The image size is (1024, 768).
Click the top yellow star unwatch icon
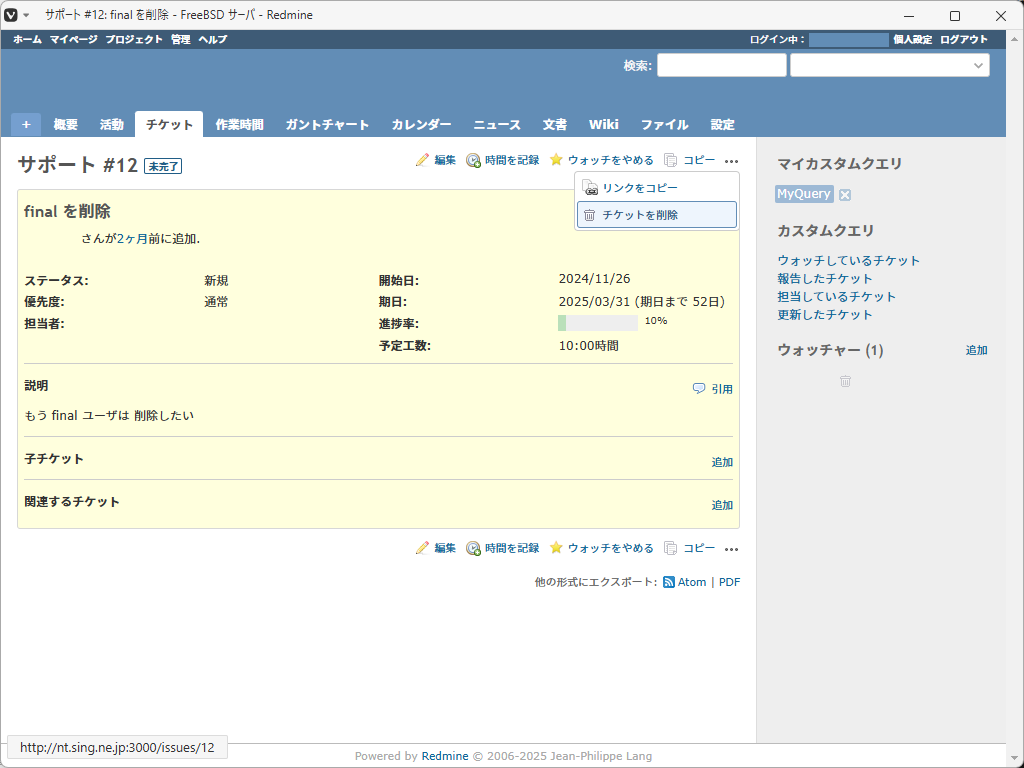pyautogui.click(x=556, y=159)
